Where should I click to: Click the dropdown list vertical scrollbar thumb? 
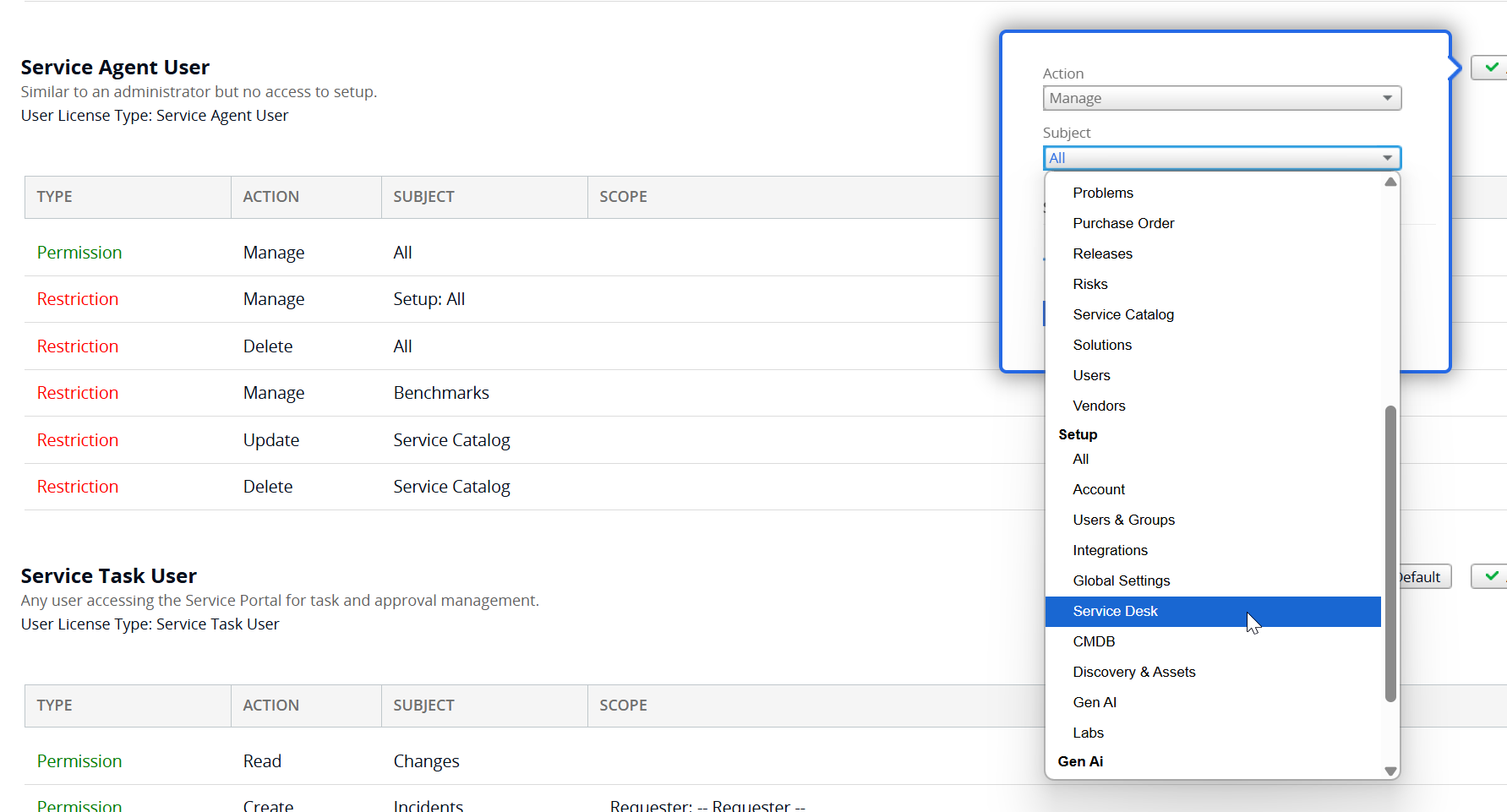pyautogui.click(x=1390, y=553)
